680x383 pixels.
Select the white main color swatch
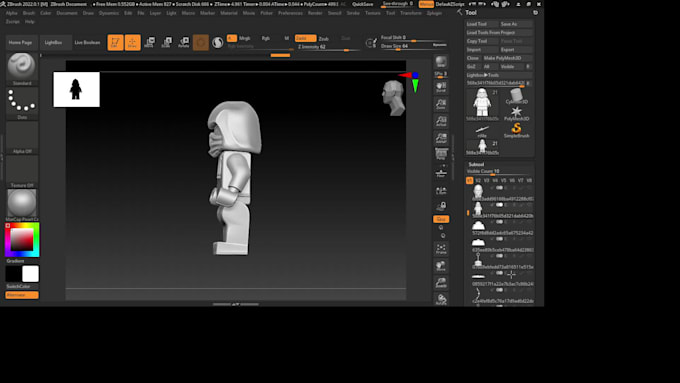tap(30, 274)
